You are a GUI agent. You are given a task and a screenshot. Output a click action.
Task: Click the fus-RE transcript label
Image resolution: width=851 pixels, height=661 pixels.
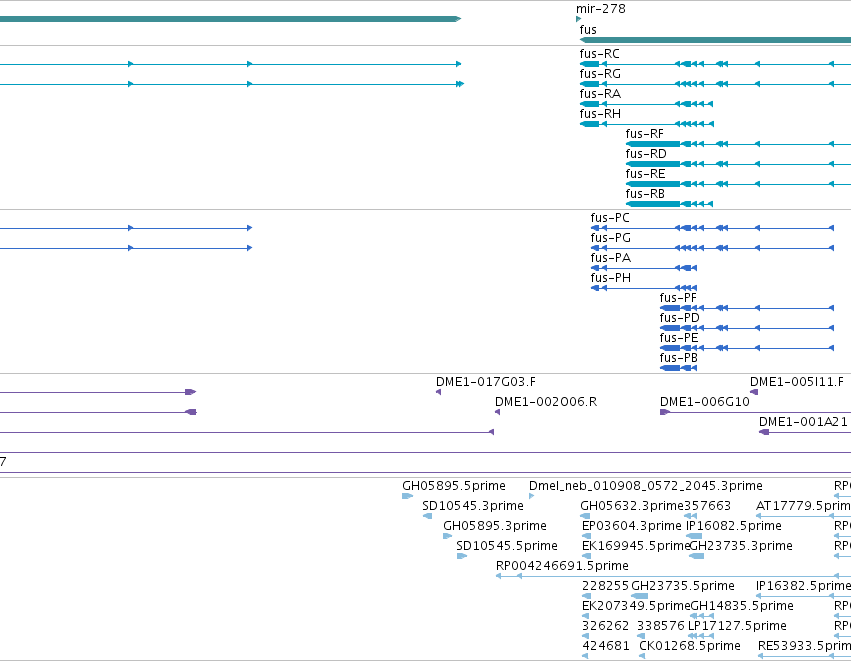(645, 174)
